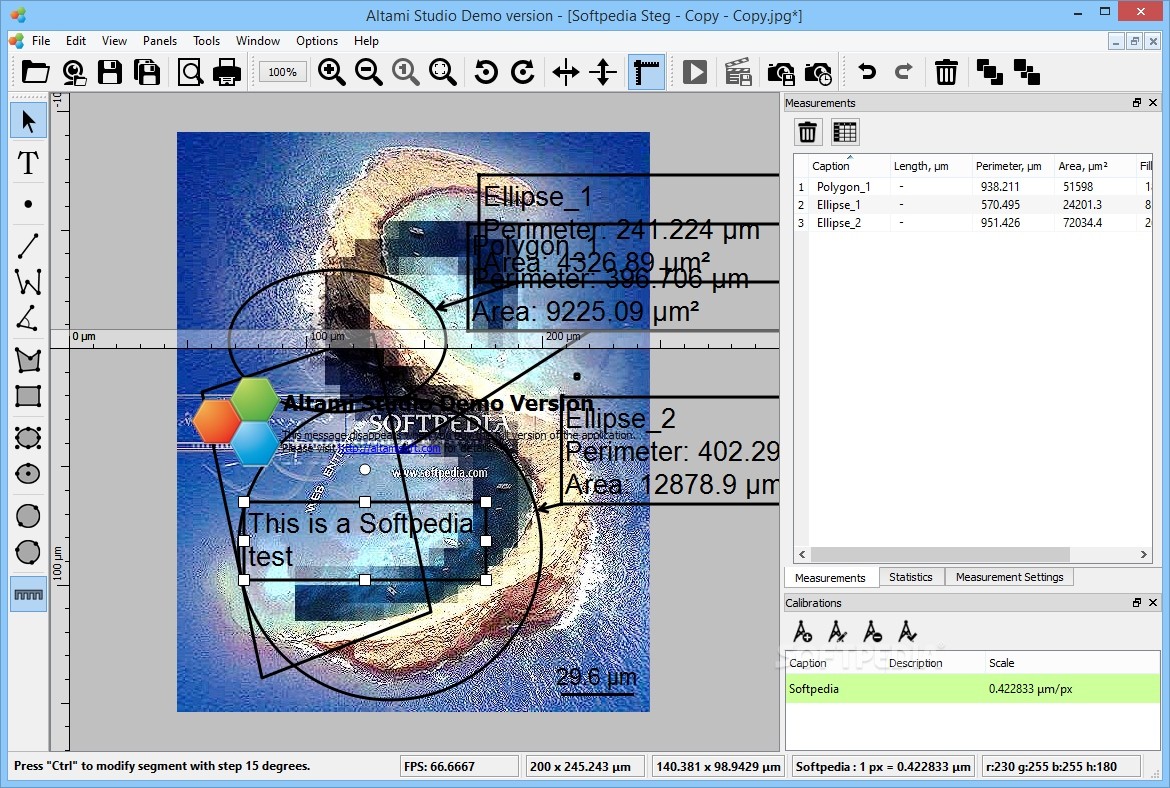Flip the image horizontally
Screen dimensions: 1170x788
(566, 72)
